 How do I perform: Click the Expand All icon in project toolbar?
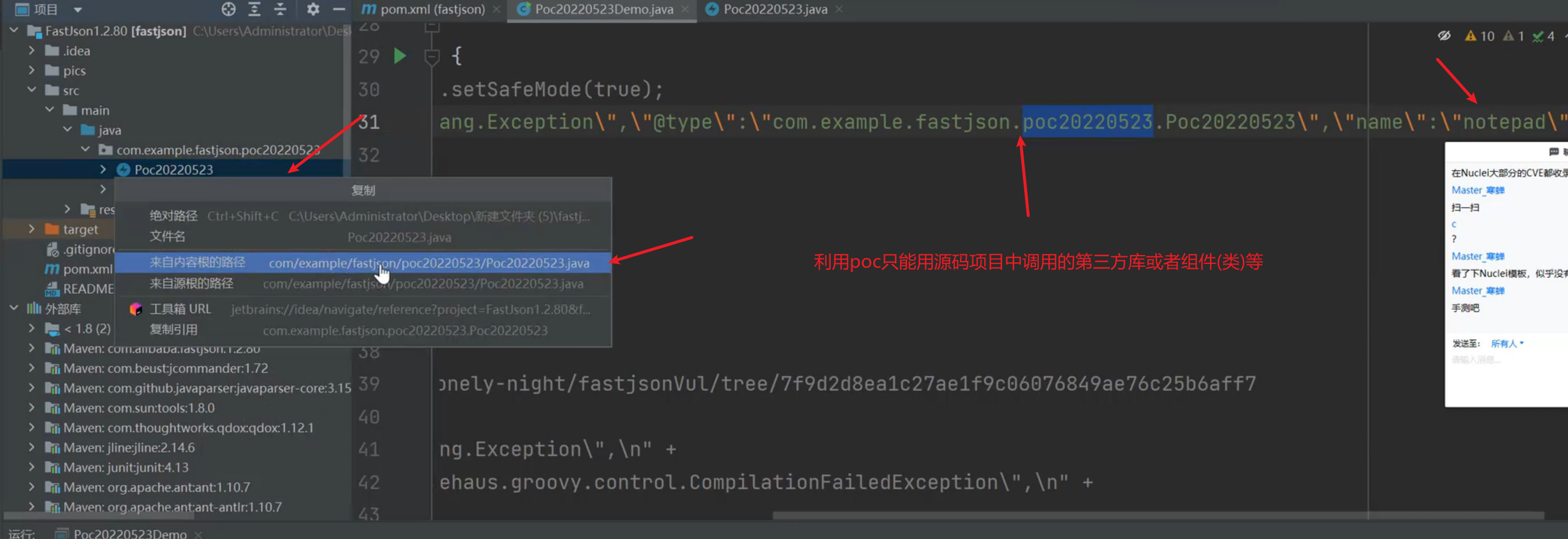pyautogui.click(x=255, y=9)
